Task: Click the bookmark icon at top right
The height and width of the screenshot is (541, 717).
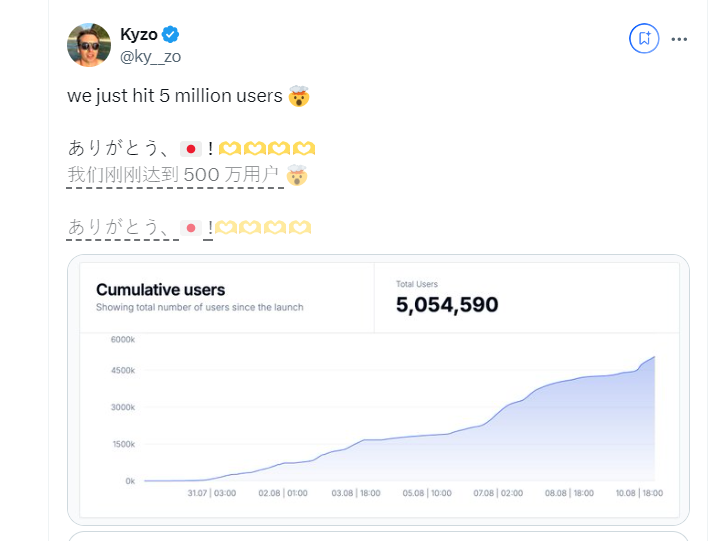Action: 643,39
